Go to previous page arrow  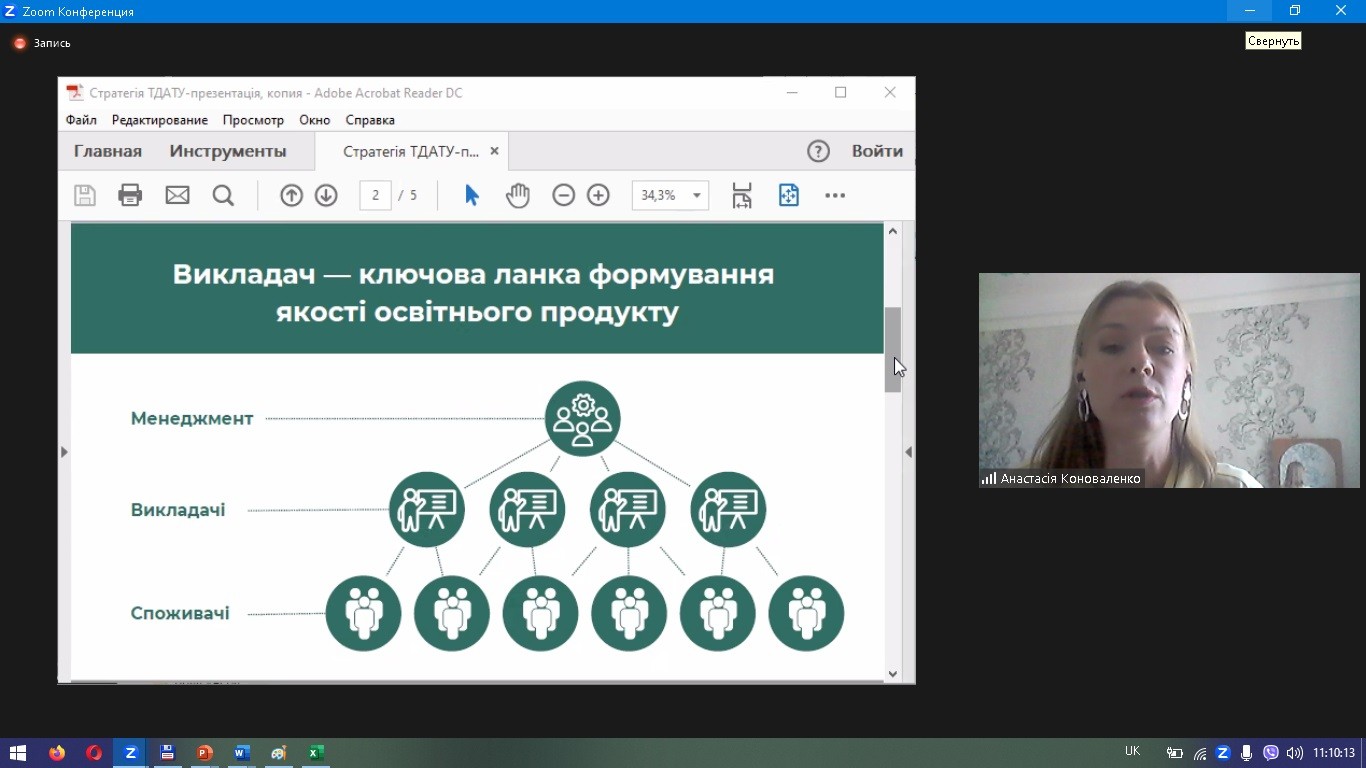click(291, 195)
